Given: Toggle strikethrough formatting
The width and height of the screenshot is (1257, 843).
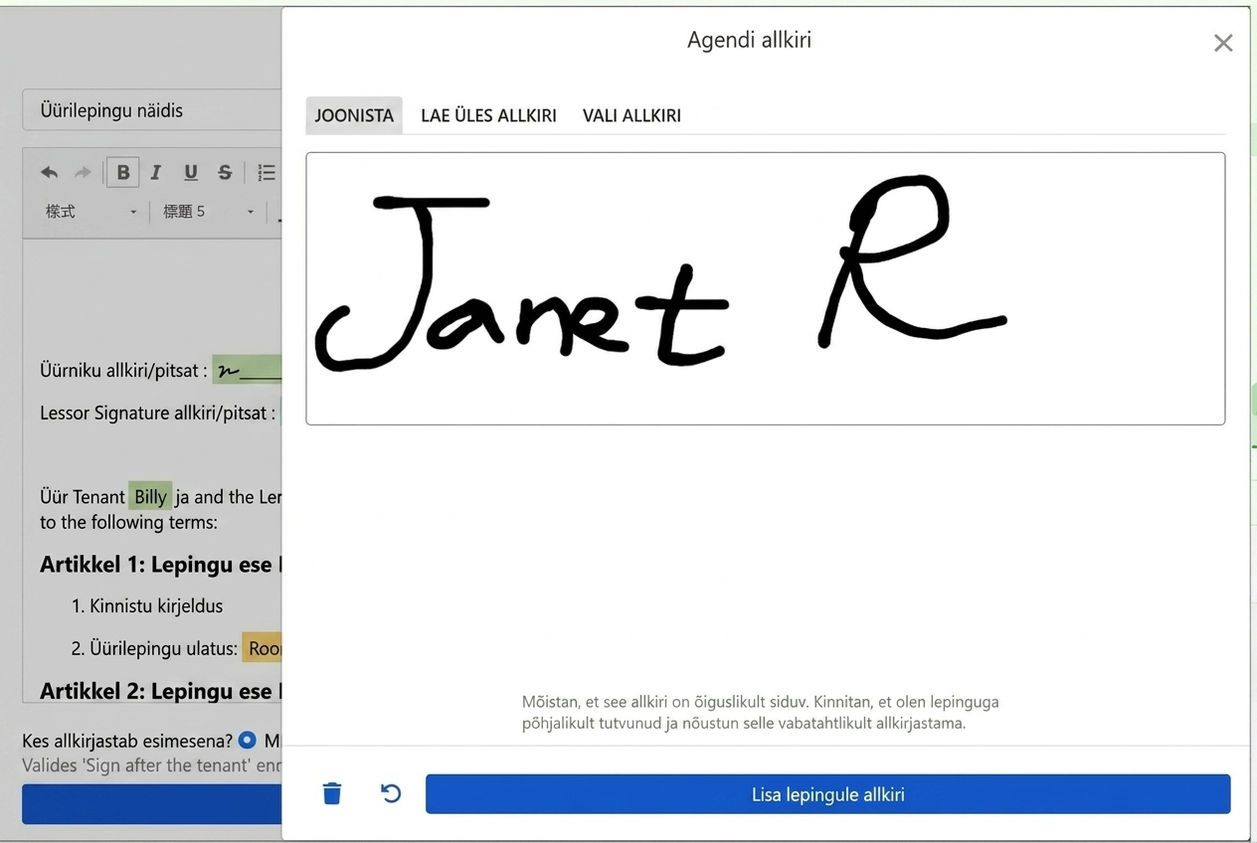Looking at the screenshot, I should click(224, 172).
